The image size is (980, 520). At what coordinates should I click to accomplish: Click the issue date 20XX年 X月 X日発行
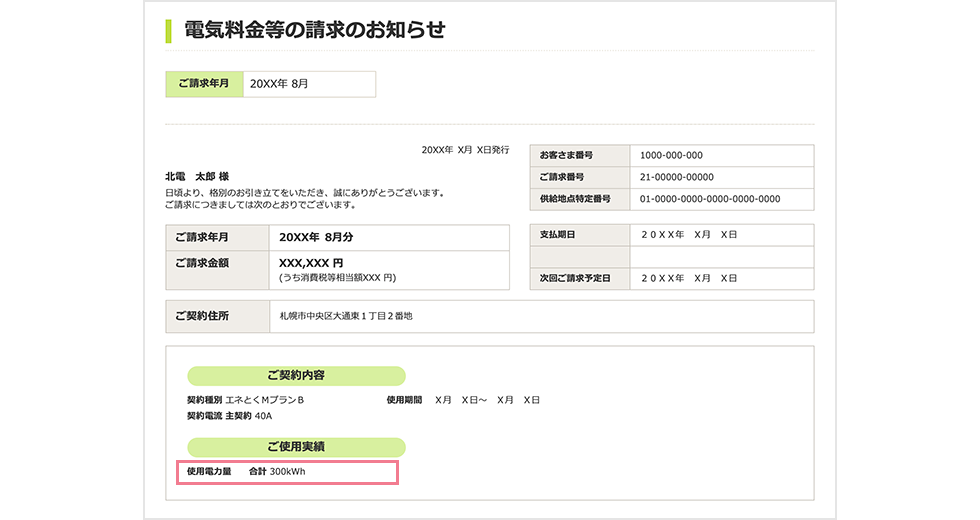pyautogui.click(x=465, y=150)
